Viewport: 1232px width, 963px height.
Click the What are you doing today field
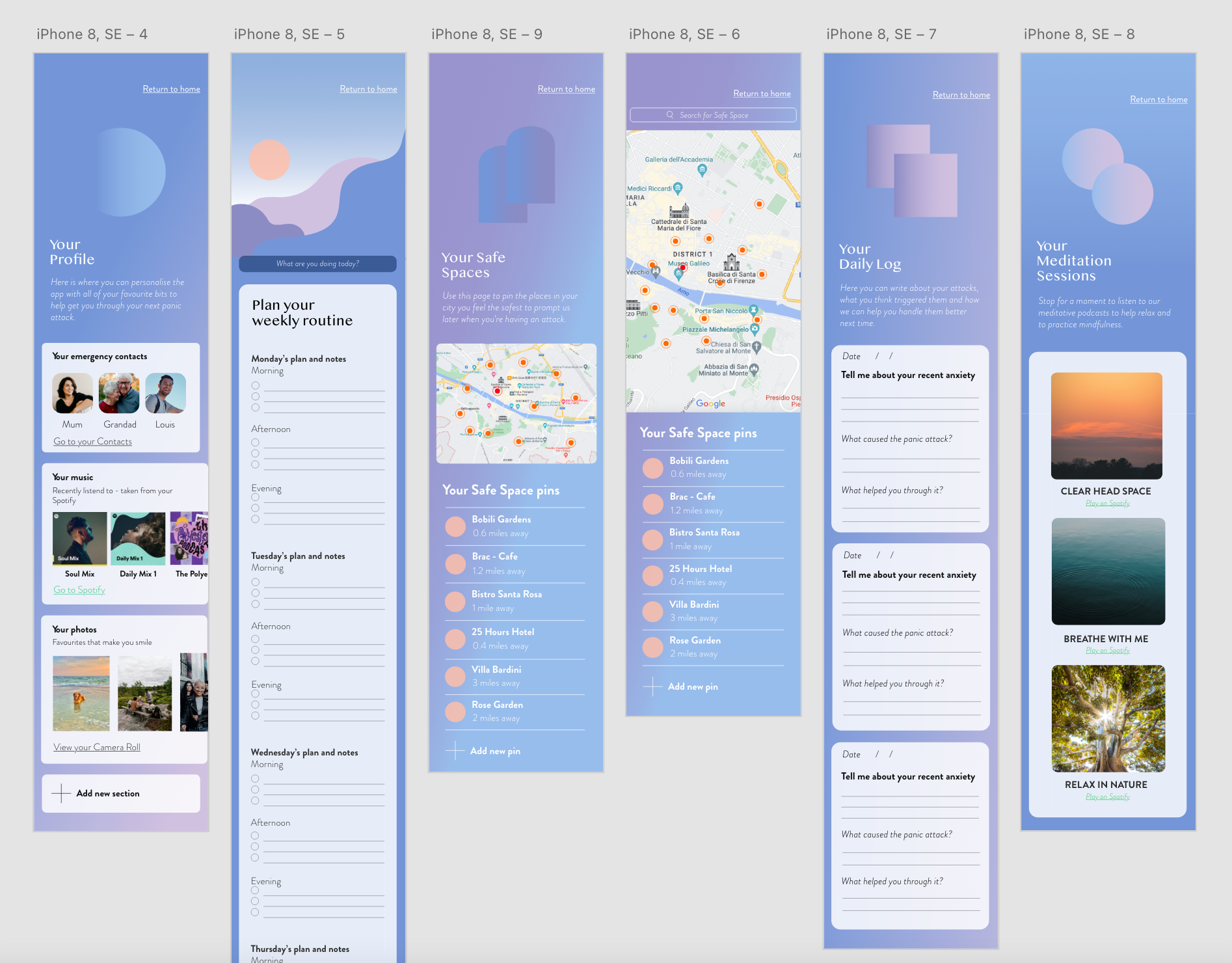(x=317, y=264)
